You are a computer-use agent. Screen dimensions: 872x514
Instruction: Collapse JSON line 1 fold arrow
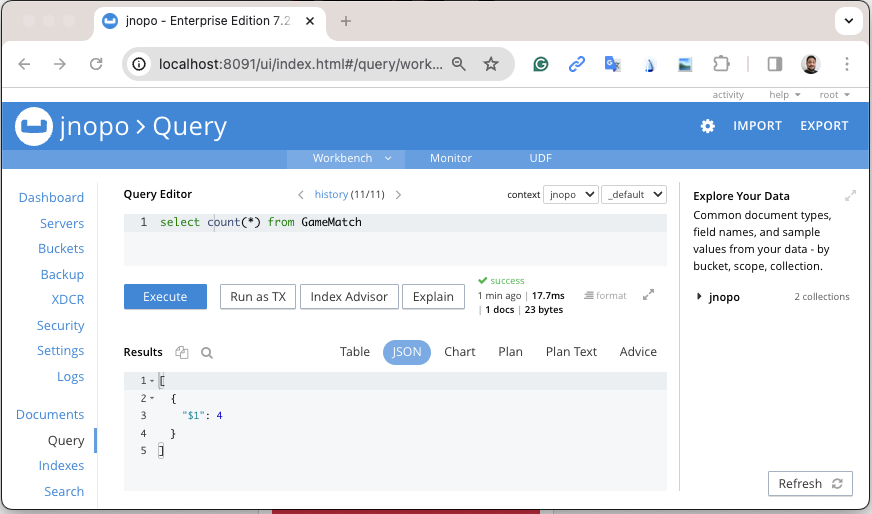152,380
